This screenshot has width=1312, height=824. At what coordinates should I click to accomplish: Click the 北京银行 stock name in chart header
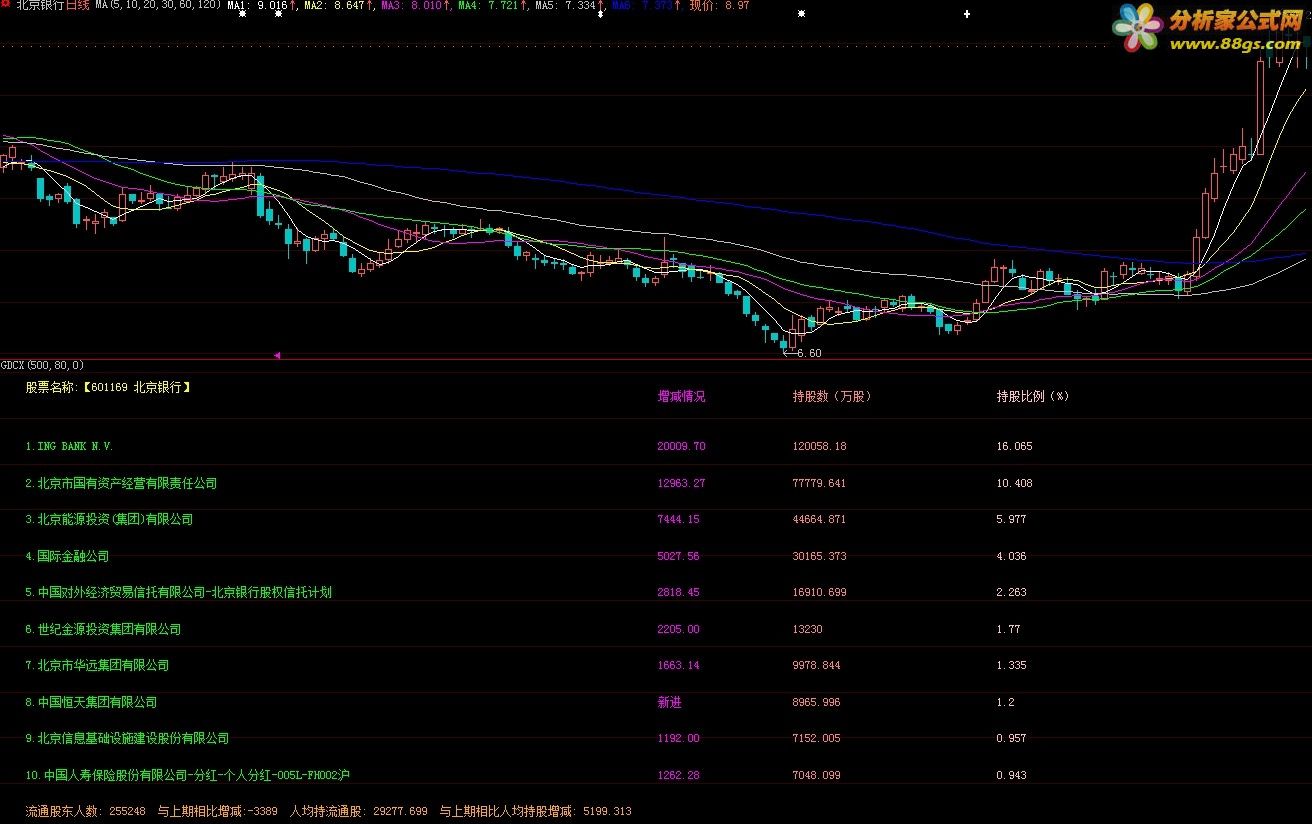(40, 5)
